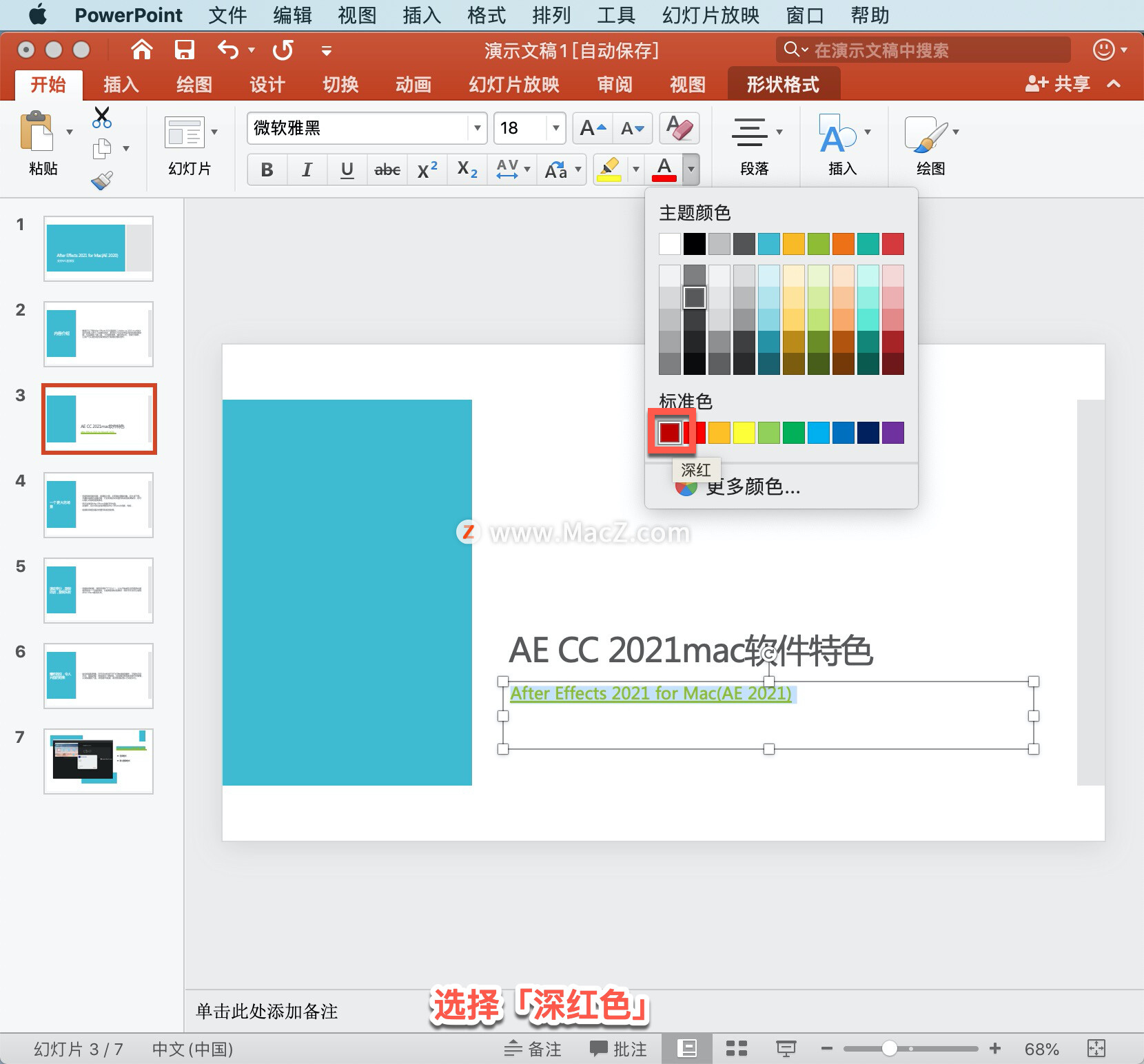Toggle the 备注 notes pane button

pyautogui.click(x=532, y=1049)
